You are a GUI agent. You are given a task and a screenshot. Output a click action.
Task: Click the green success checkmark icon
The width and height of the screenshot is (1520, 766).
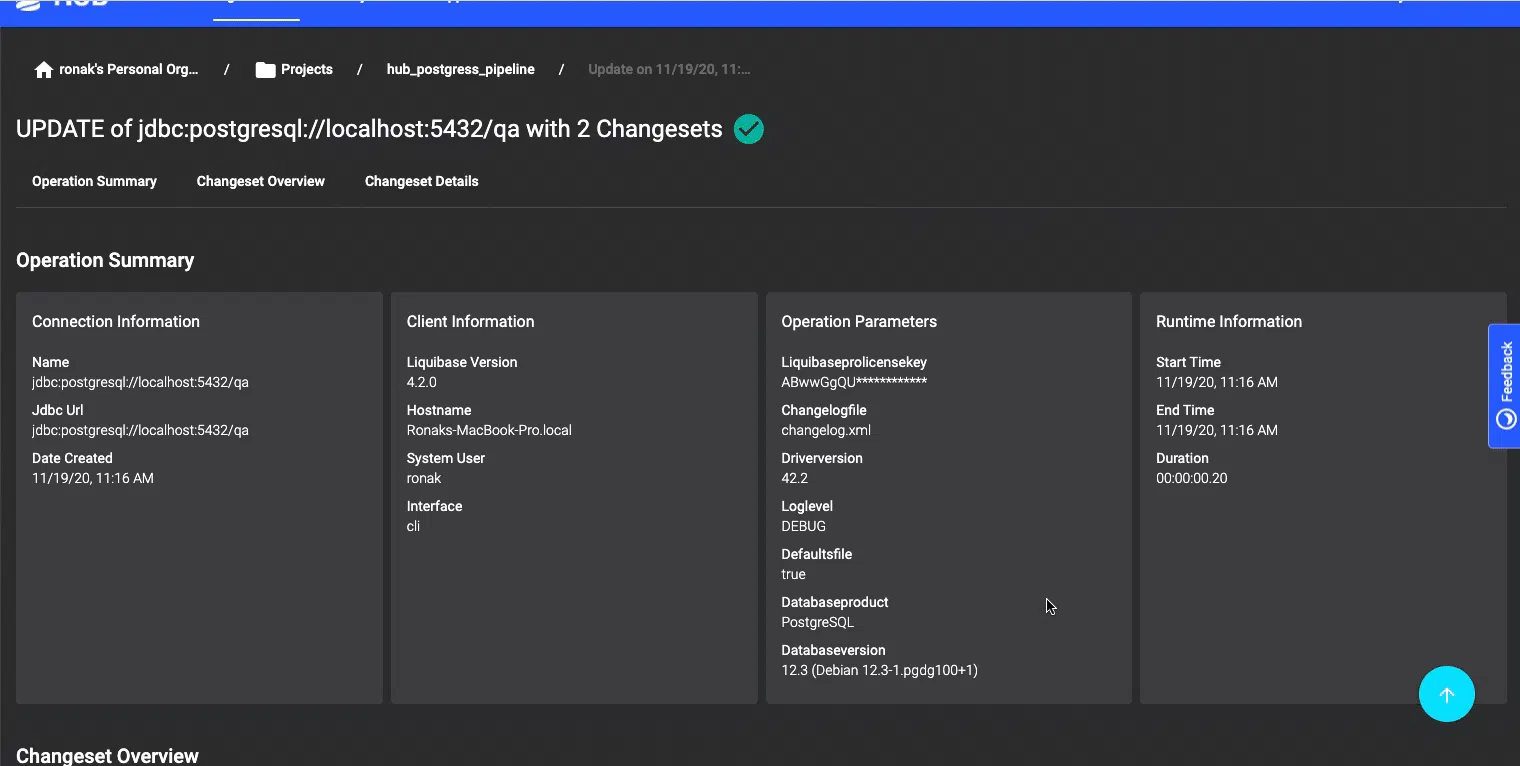click(749, 129)
